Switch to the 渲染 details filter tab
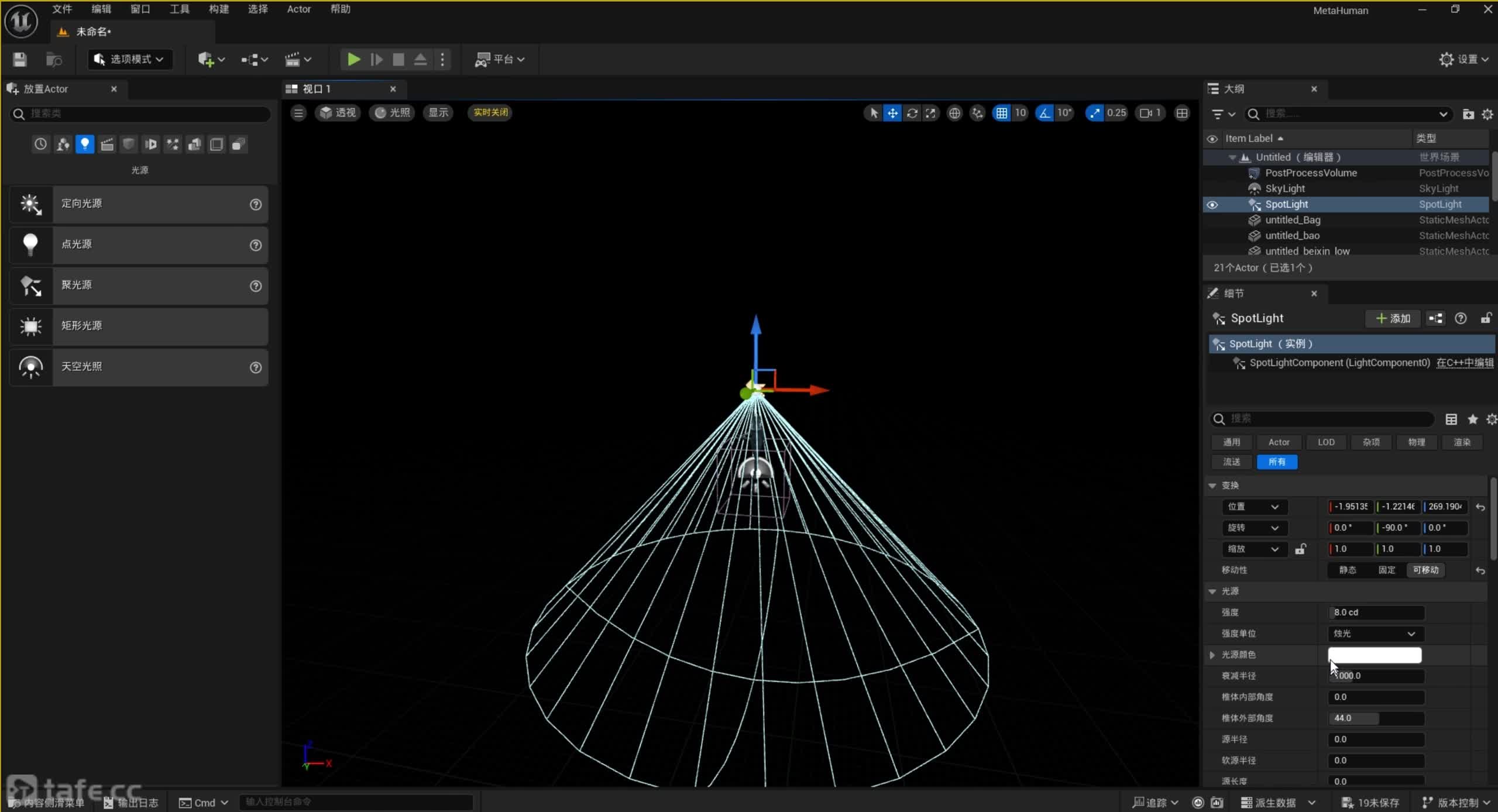 [x=1462, y=442]
